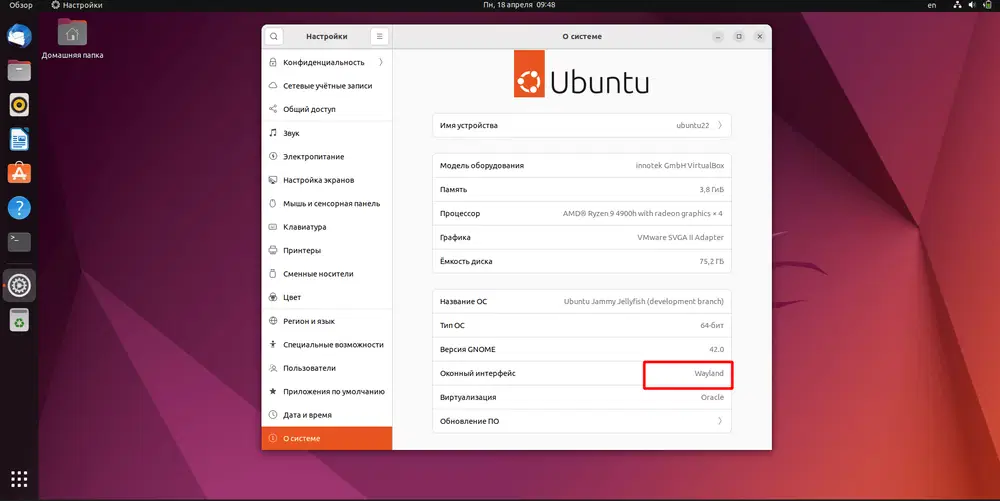Open the system status menu with volume icon
Image resolution: width=1000 pixels, height=501 pixels.
pyautogui.click(x=973, y=5)
